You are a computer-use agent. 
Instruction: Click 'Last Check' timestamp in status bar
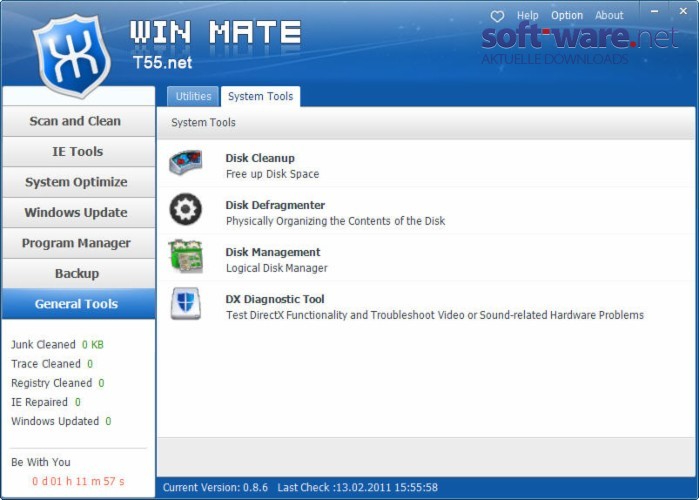pyautogui.click(x=358, y=488)
